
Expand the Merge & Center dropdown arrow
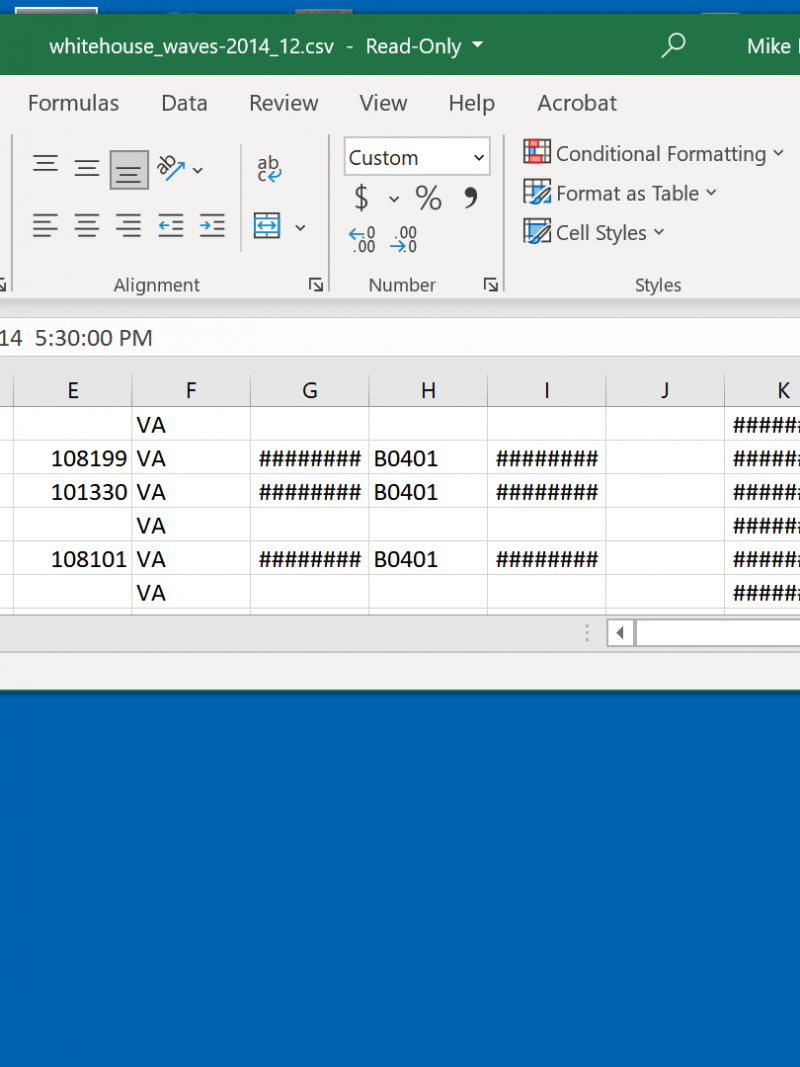coord(300,228)
